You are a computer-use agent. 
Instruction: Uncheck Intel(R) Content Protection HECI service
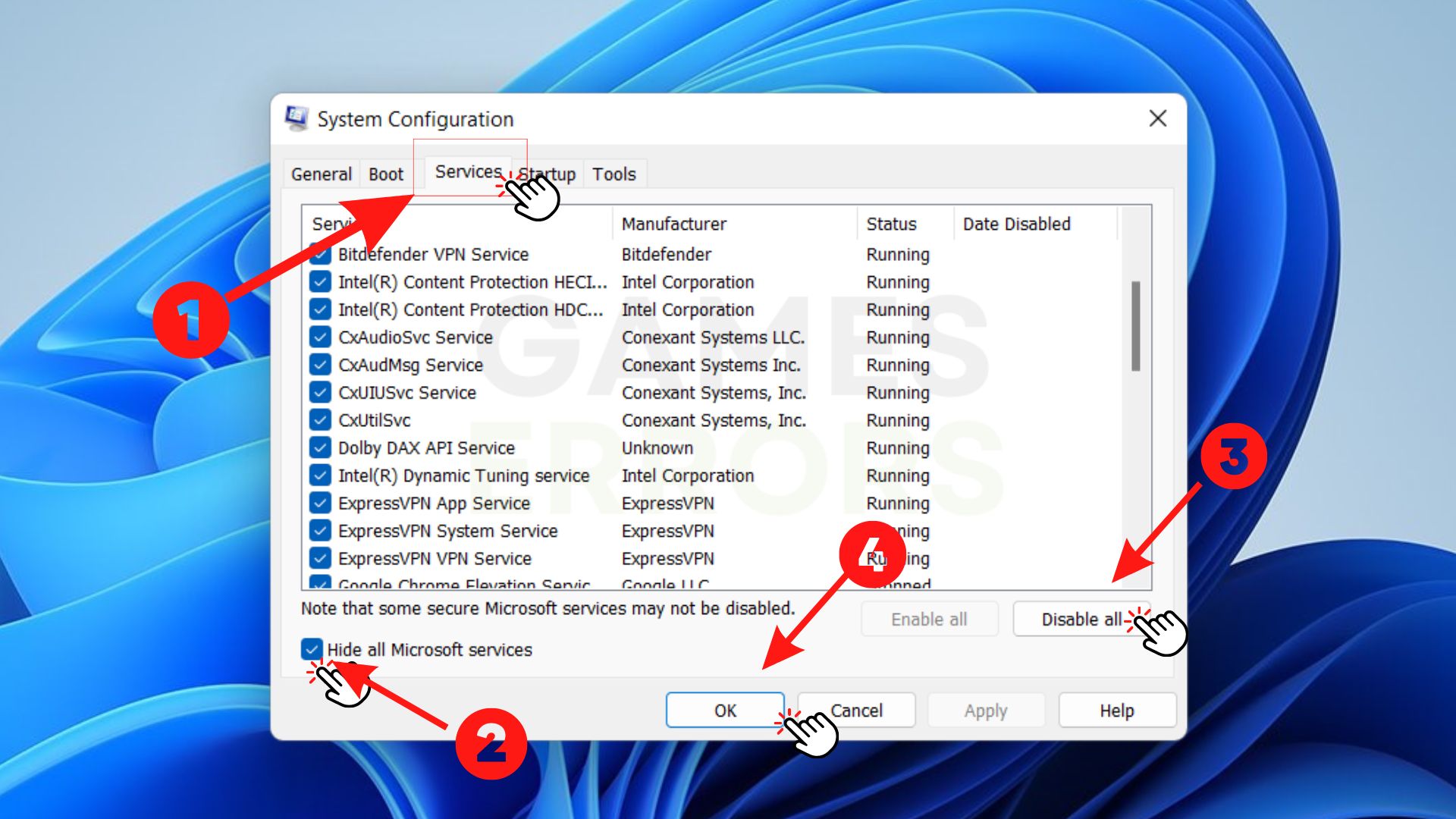coord(320,282)
